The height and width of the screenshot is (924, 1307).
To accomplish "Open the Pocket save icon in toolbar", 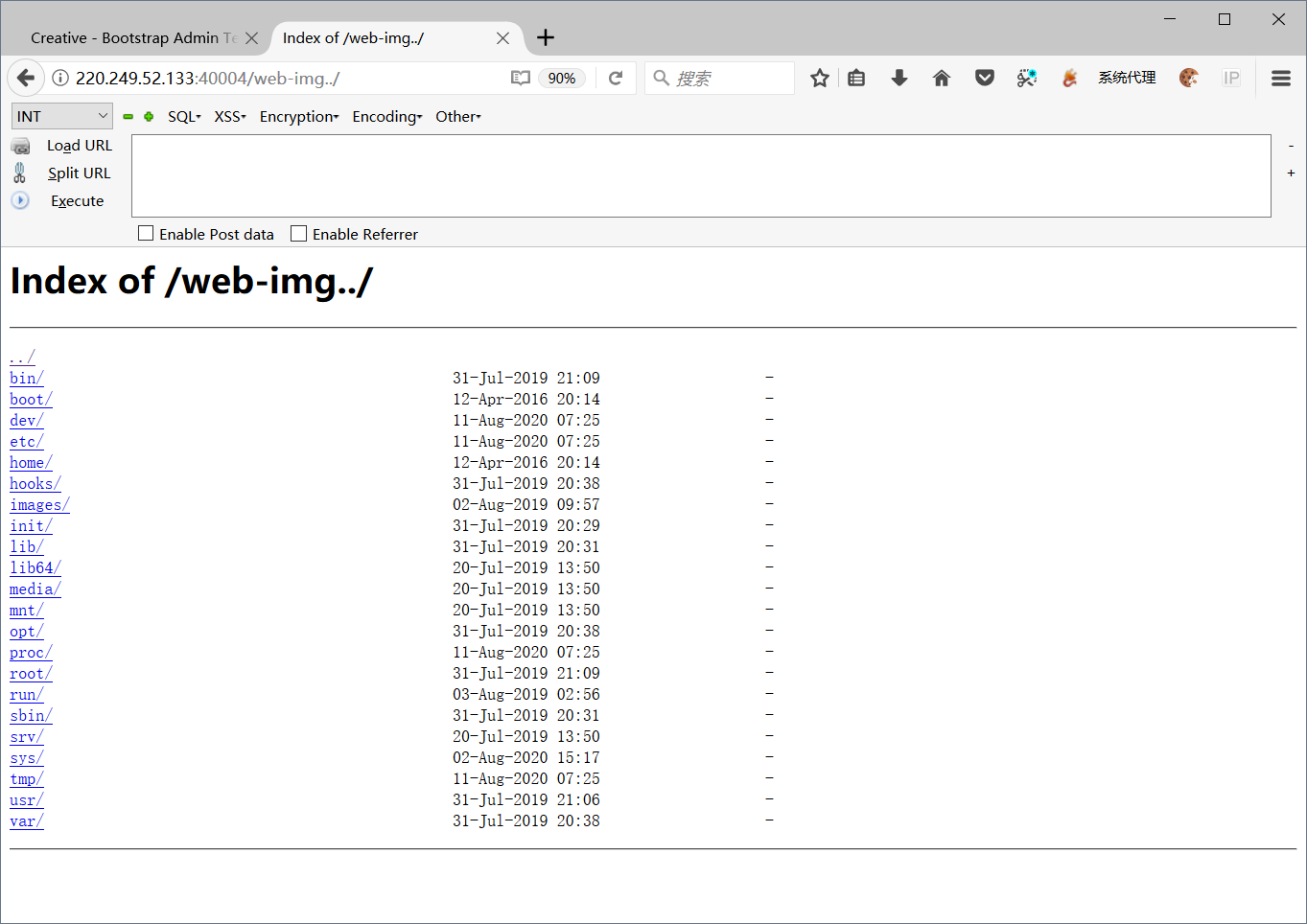I will 984,79.
